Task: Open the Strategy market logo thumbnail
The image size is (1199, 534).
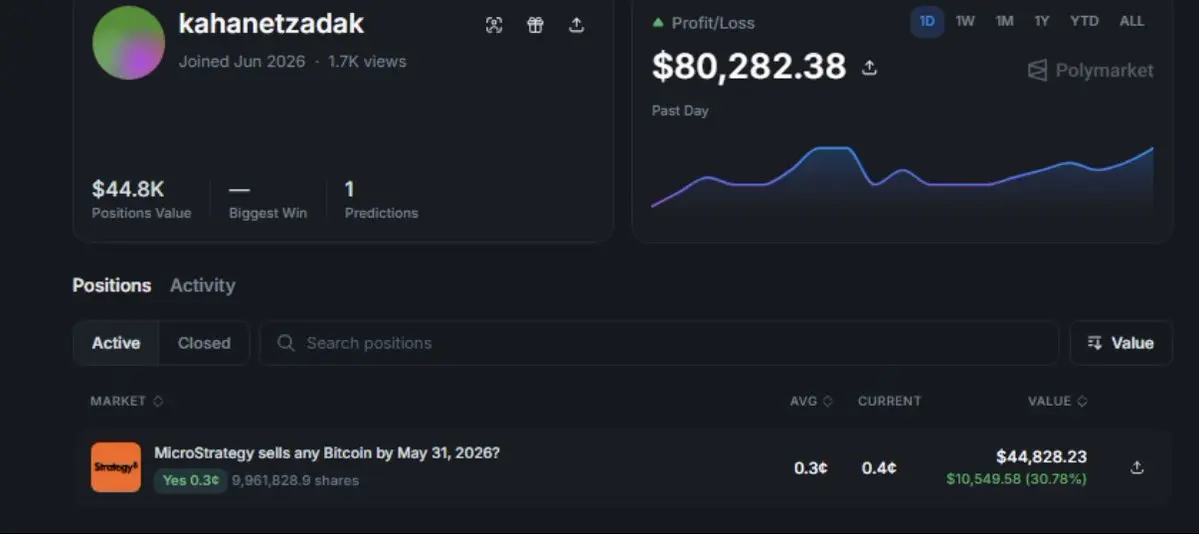Action: [115, 467]
